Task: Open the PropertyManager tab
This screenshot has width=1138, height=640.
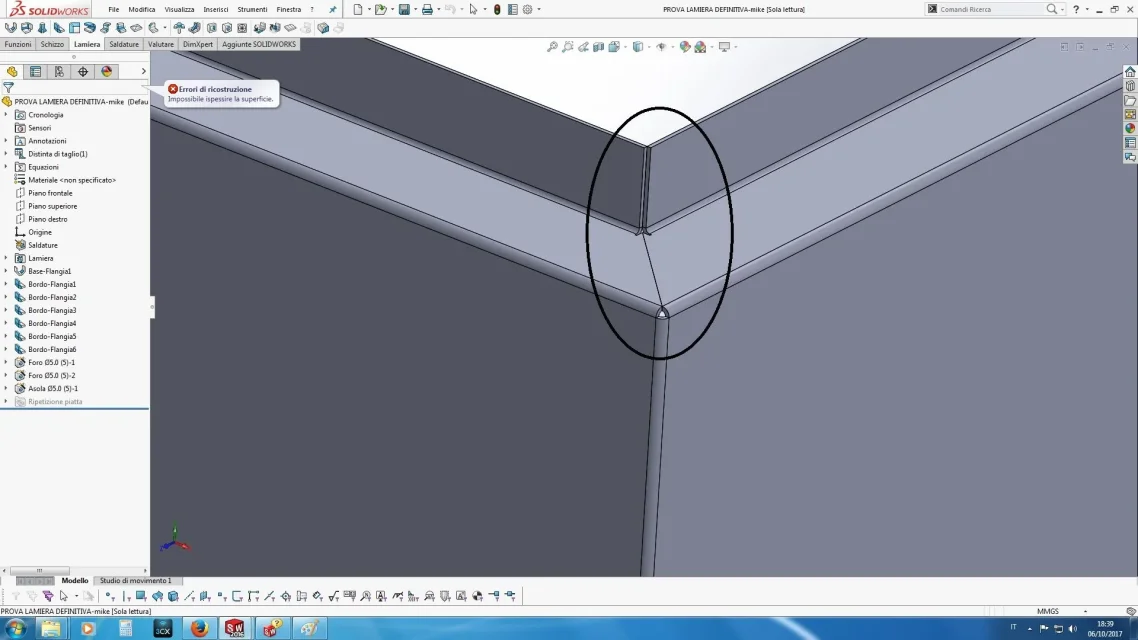Action: click(36, 71)
